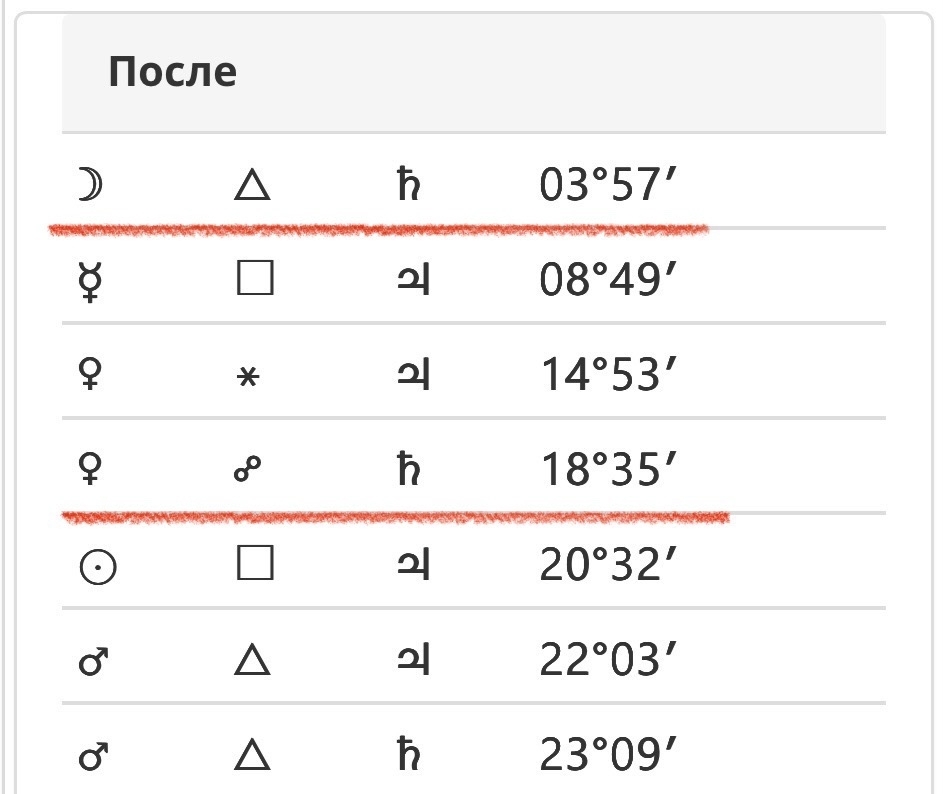Click the Mars symbol in the 23°09′ row
943x794 pixels.
tap(95, 755)
